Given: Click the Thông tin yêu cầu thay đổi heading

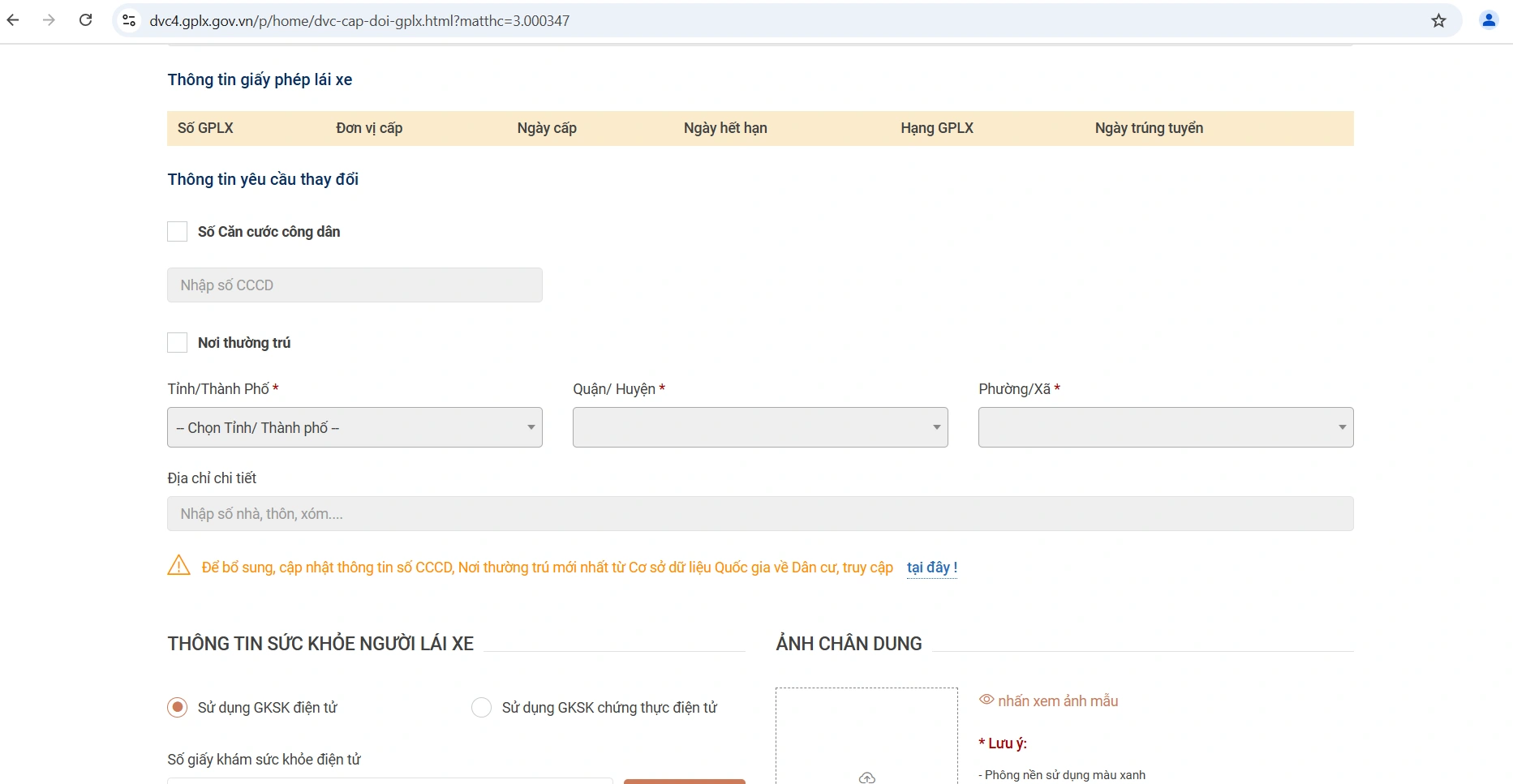Looking at the screenshot, I should [x=263, y=179].
